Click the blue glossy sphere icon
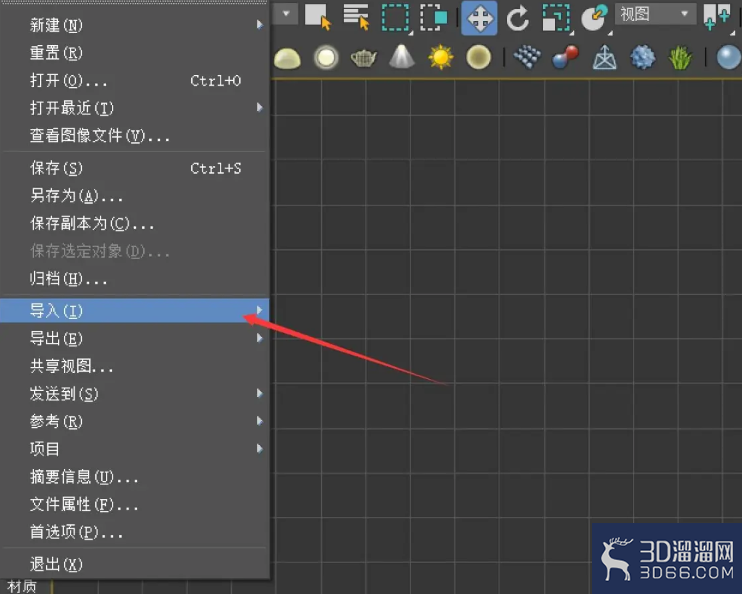 tap(729, 58)
